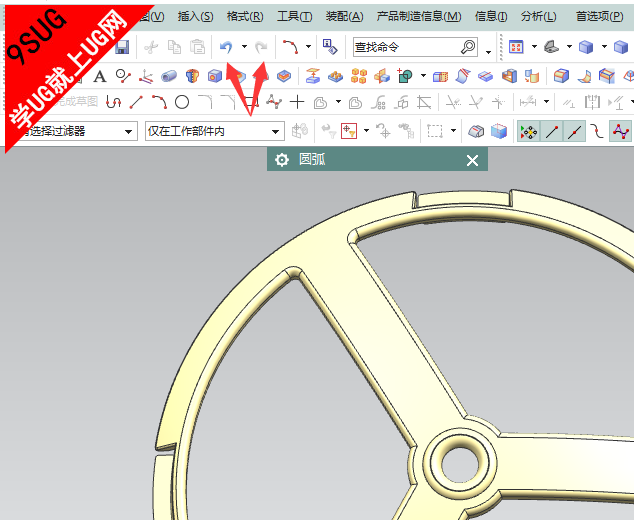The height and width of the screenshot is (520, 634).
Task: Click the 圆弧 dialog title text
Action: click(x=312, y=159)
